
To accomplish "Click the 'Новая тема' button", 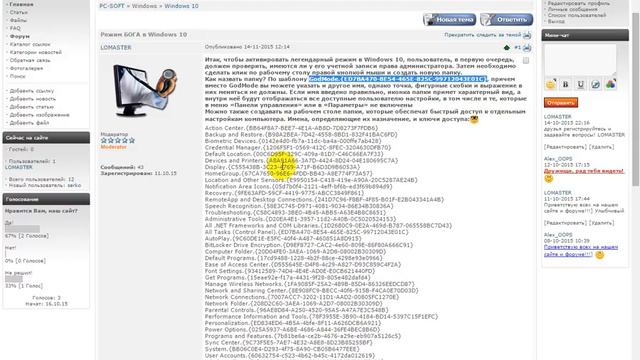I will click(x=449, y=19).
